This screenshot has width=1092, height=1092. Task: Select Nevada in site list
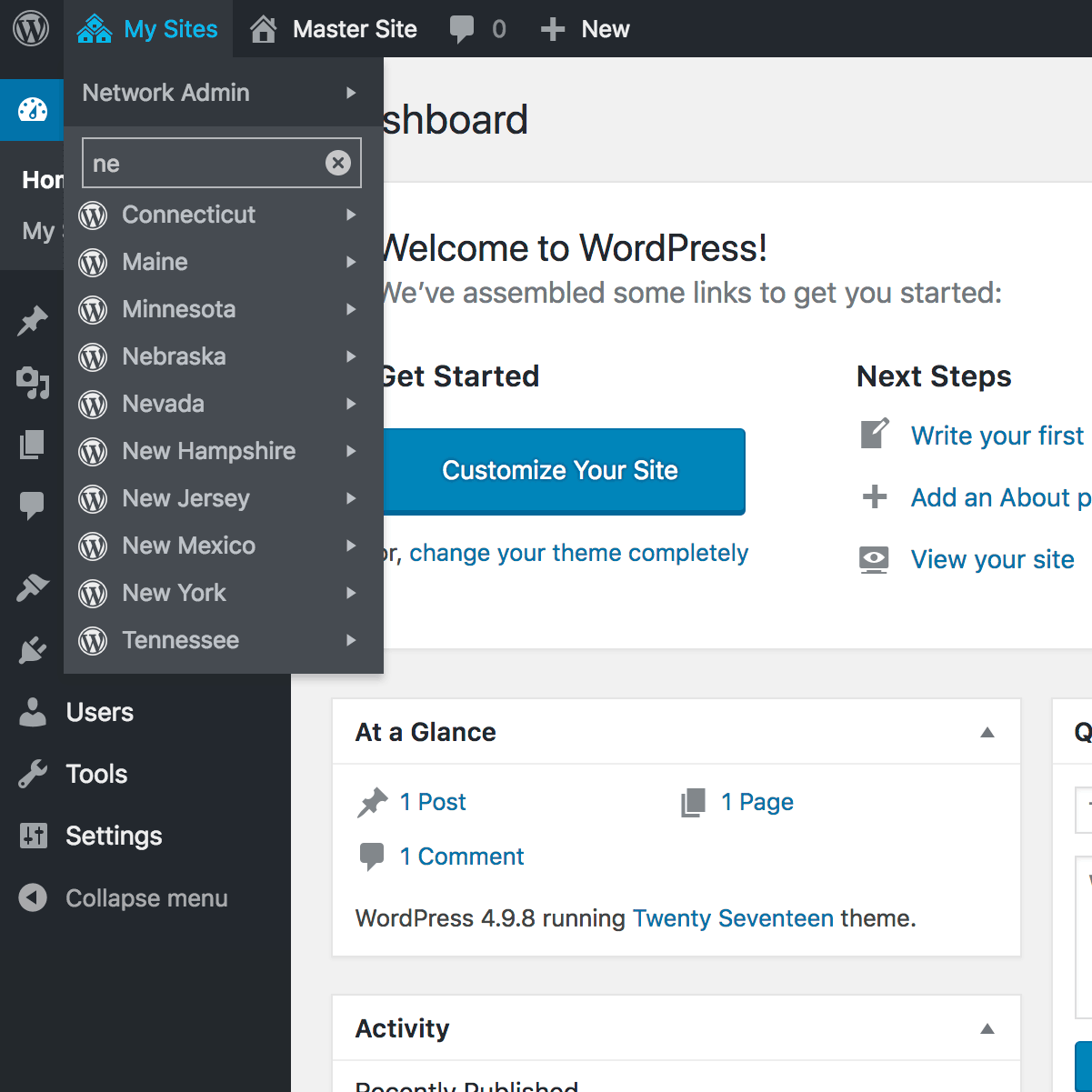coord(224,404)
